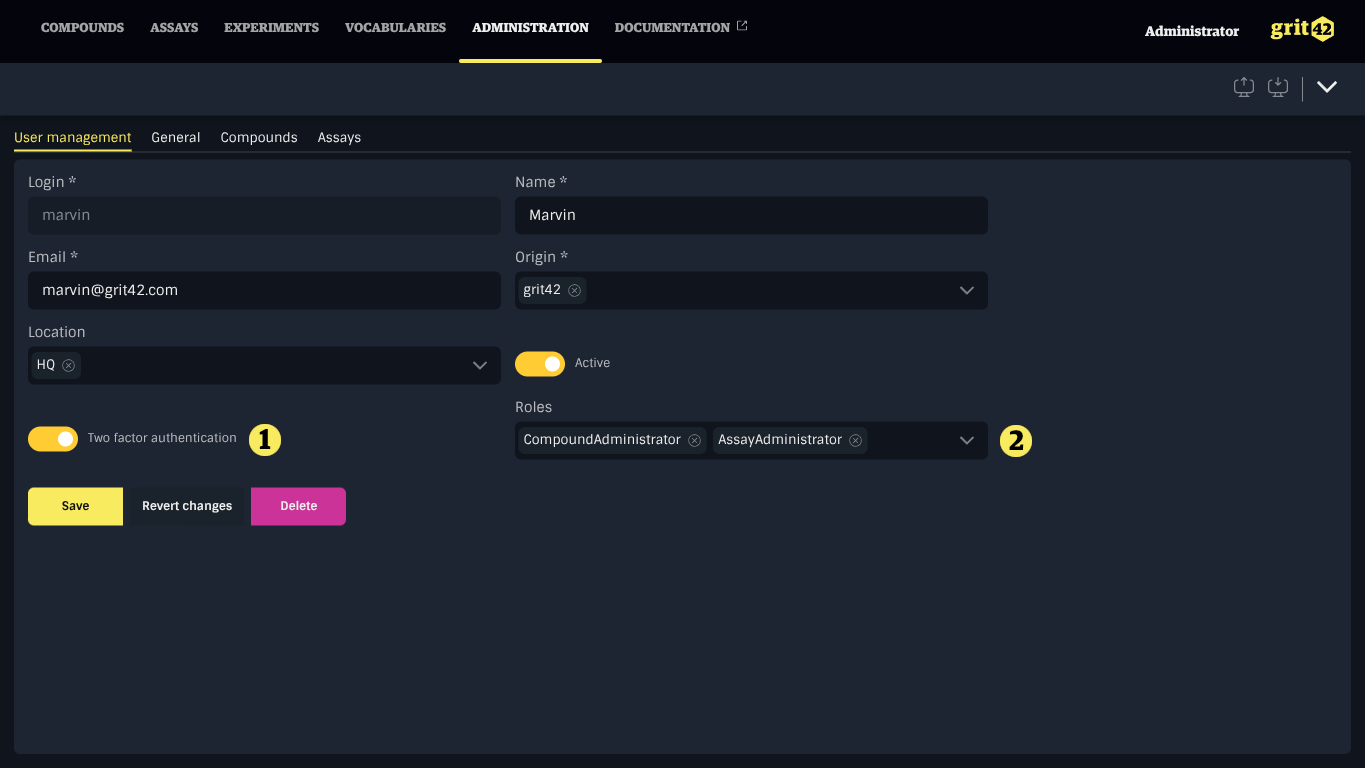The image size is (1365, 768).
Task: Click the AssayAdministrator role tag text
Action: [780, 440]
